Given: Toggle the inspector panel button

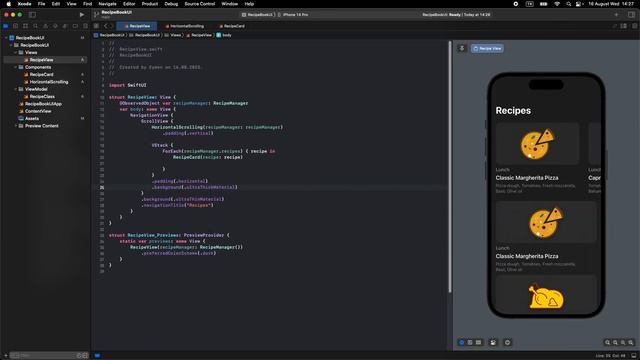Looking at the screenshot, I should [x=631, y=15].
